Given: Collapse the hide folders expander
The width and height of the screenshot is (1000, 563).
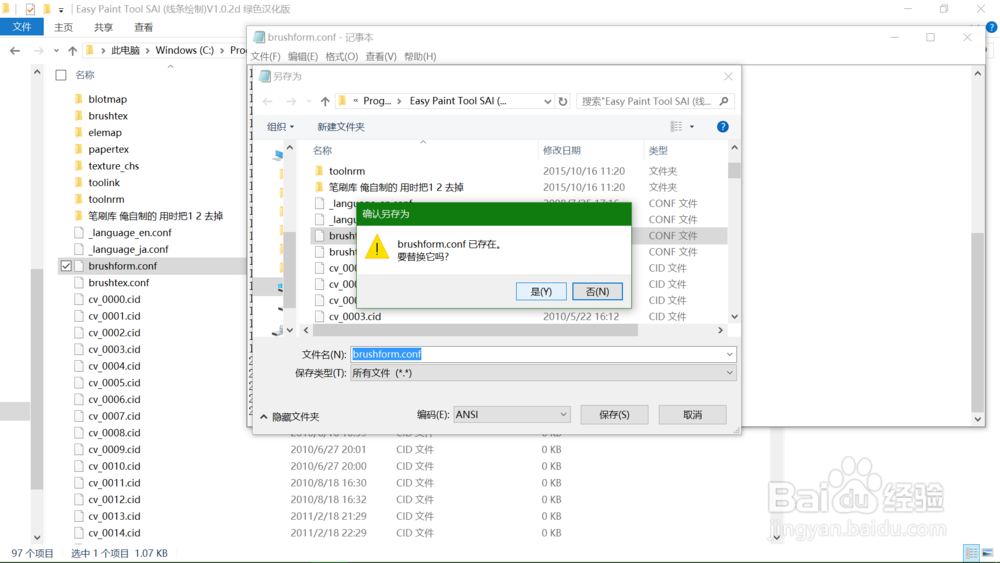Looking at the screenshot, I should 290,416.
